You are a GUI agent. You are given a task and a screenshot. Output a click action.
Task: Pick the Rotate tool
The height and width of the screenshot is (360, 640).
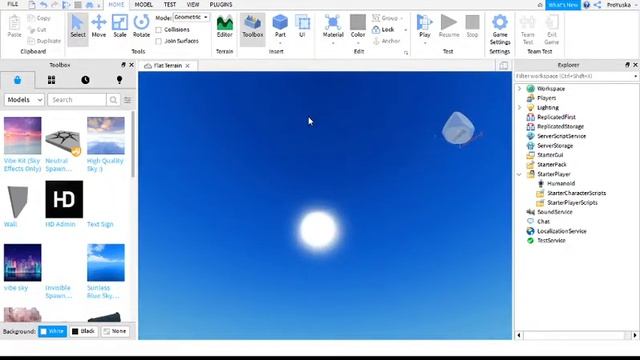141,27
